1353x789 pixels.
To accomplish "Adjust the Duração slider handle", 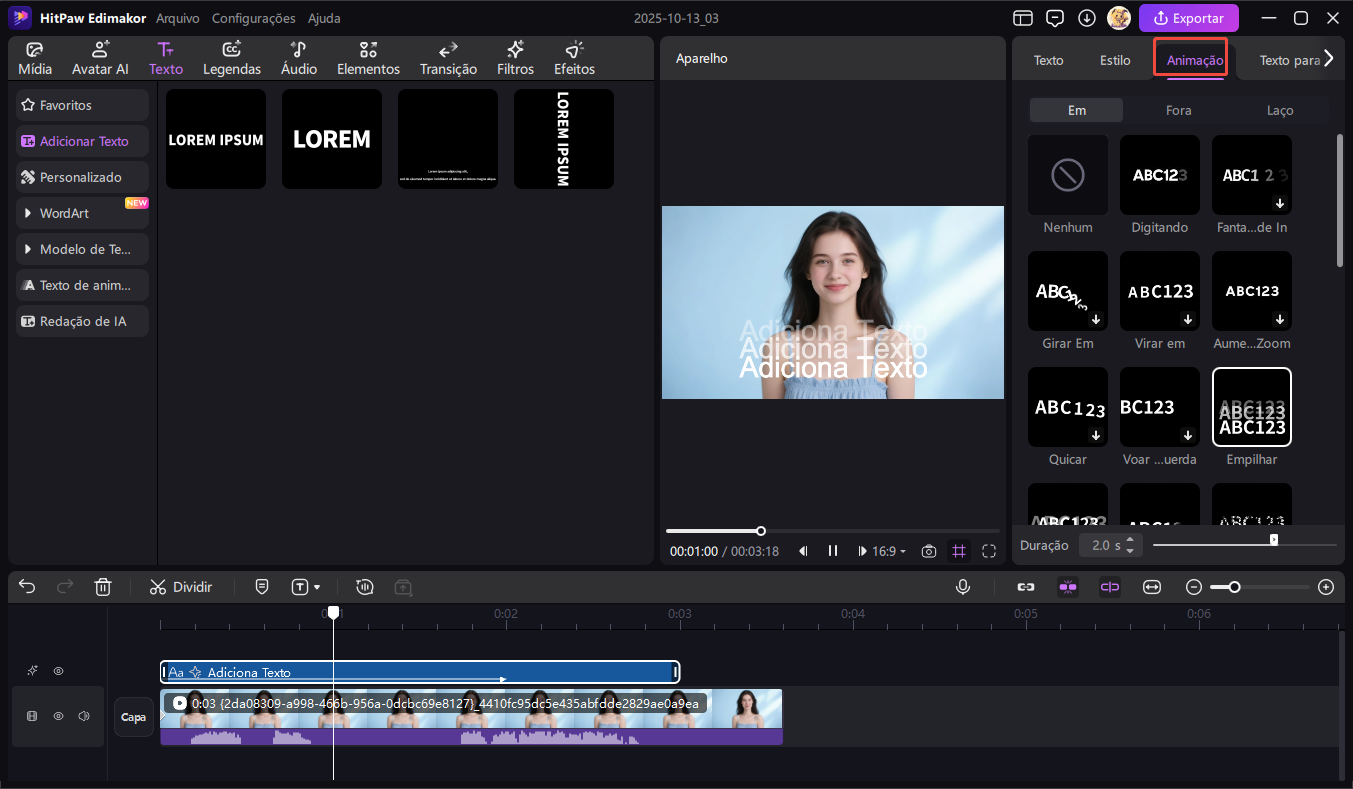I will pos(1273,540).
